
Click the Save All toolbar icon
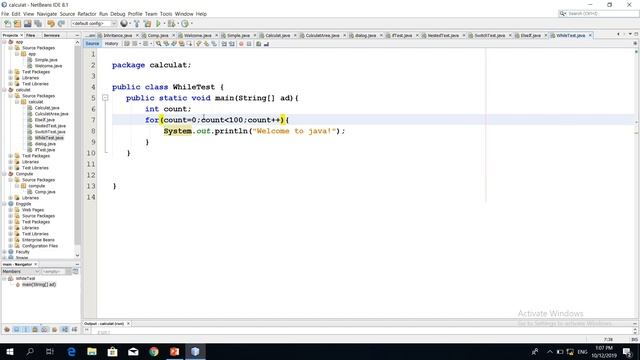38,24
